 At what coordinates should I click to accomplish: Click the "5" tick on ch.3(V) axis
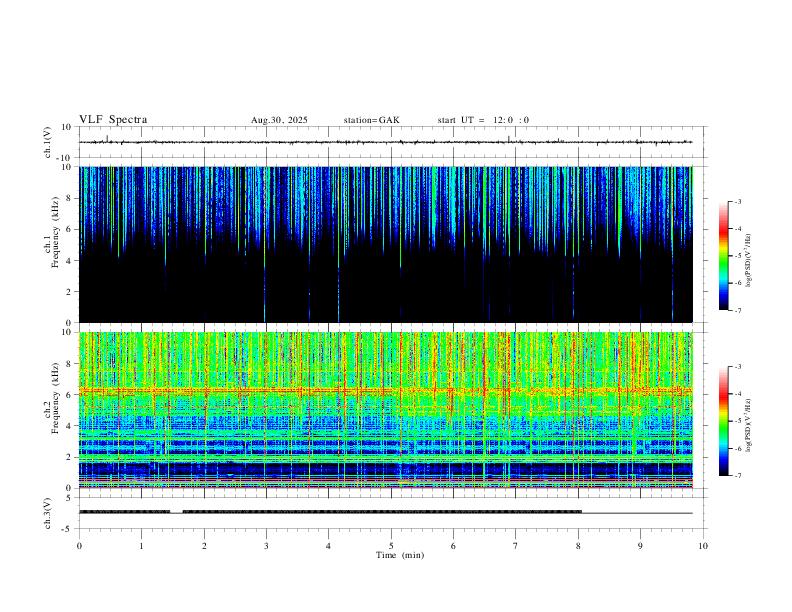coord(70,497)
